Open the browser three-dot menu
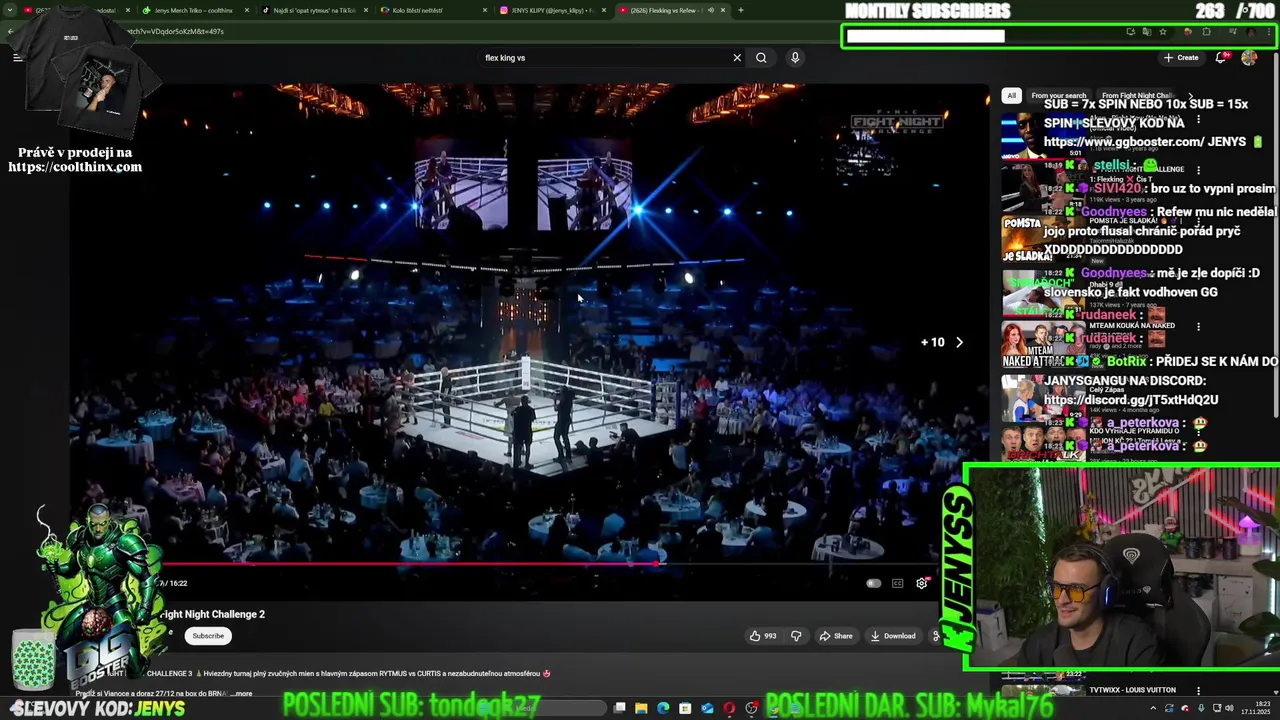1280x720 pixels. point(1267,32)
